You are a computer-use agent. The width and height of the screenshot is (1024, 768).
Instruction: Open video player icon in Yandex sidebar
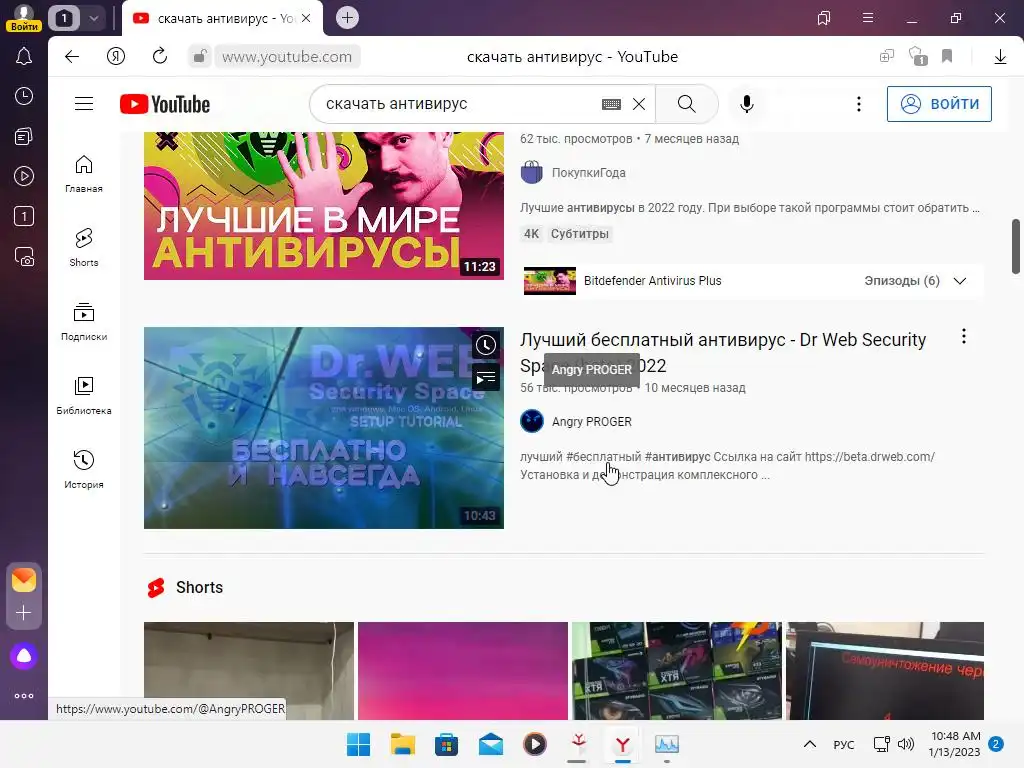pos(24,176)
